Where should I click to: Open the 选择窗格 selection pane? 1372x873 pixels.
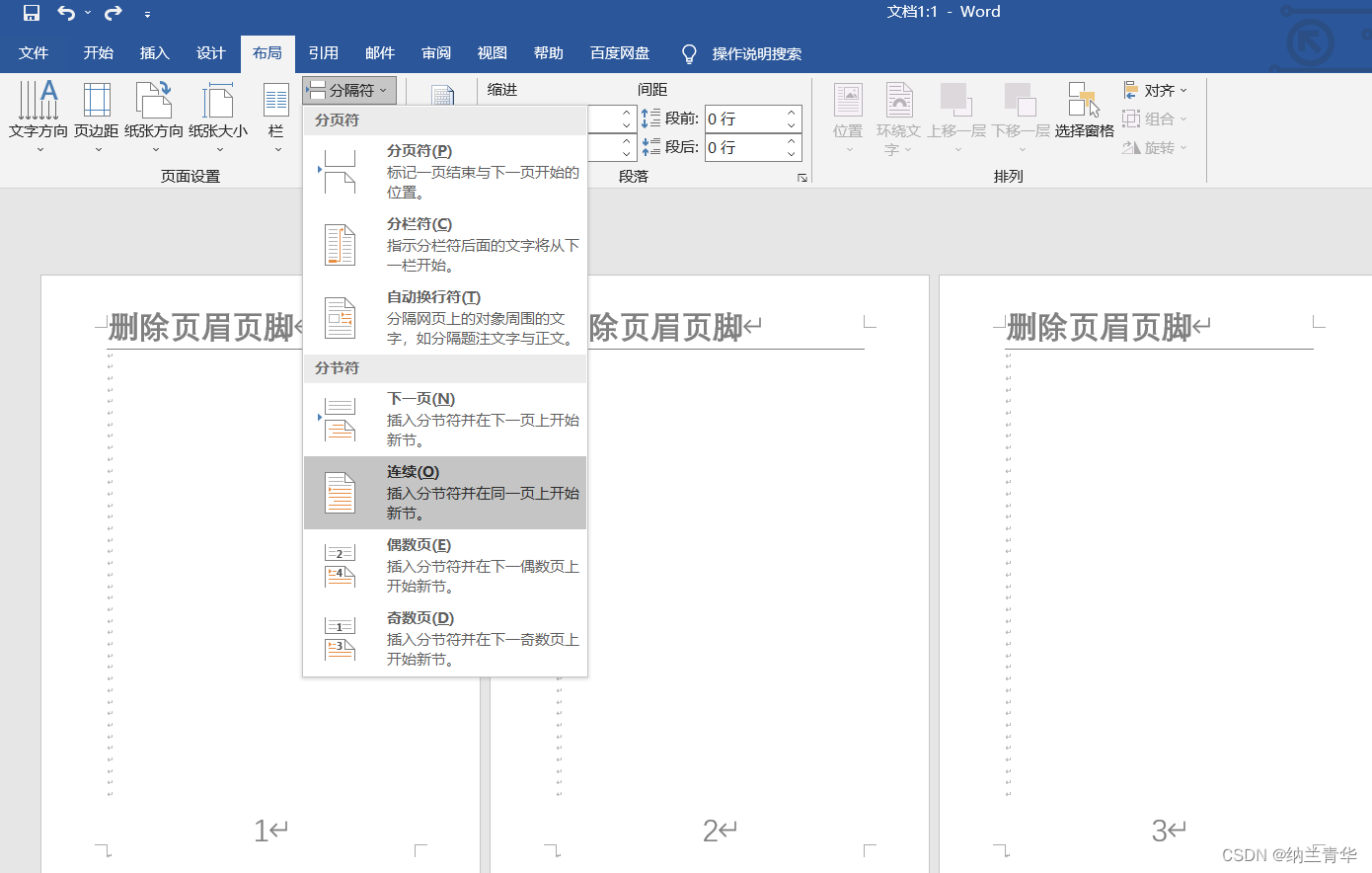pyautogui.click(x=1084, y=111)
